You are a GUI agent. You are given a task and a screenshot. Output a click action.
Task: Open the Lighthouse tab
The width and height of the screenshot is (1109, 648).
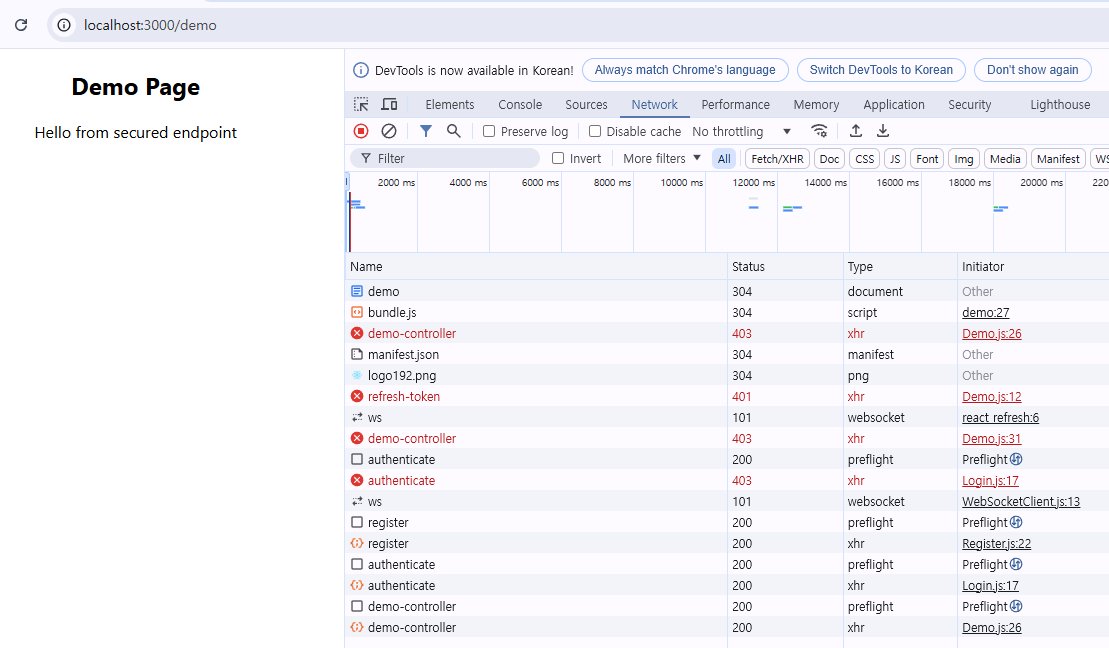tap(1060, 104)
